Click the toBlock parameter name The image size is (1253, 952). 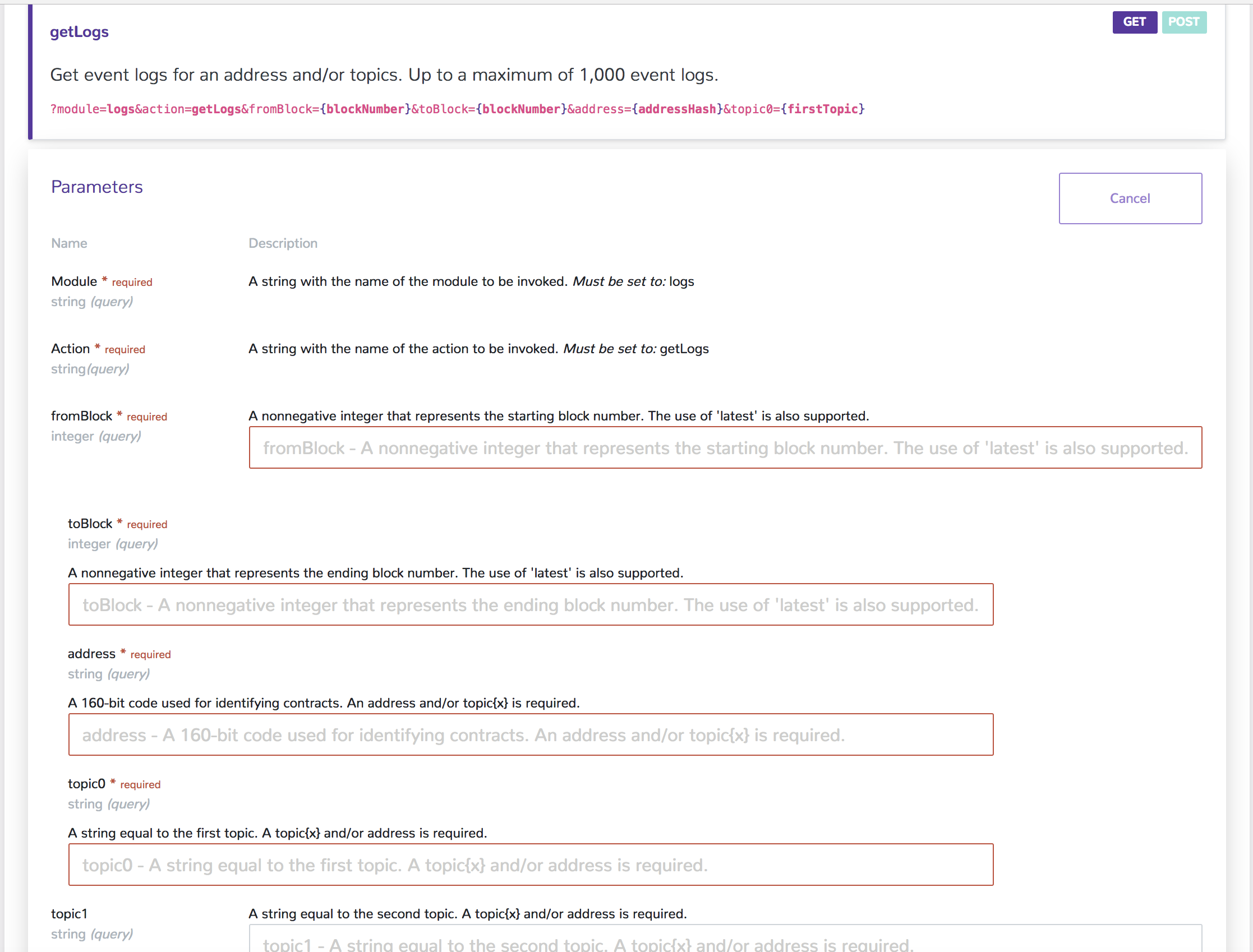90,524
